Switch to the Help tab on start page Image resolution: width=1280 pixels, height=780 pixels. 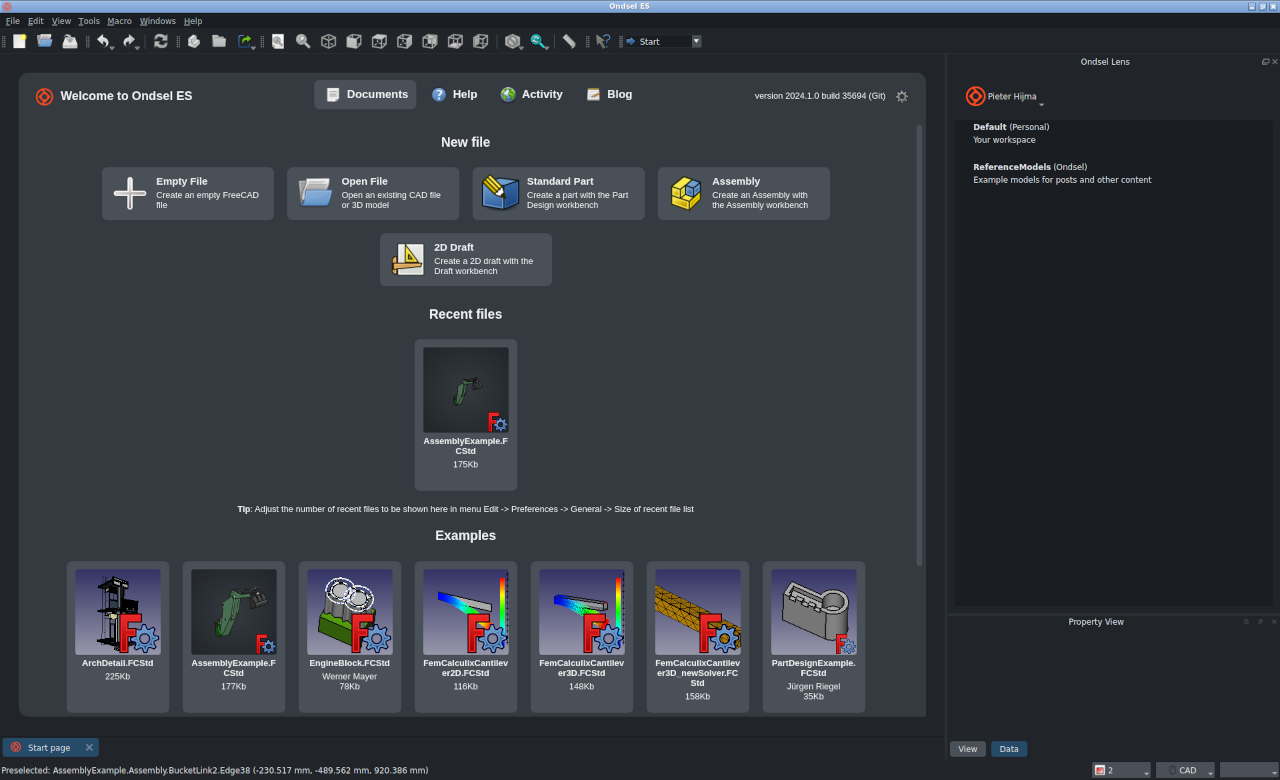[x=454, y=94]
